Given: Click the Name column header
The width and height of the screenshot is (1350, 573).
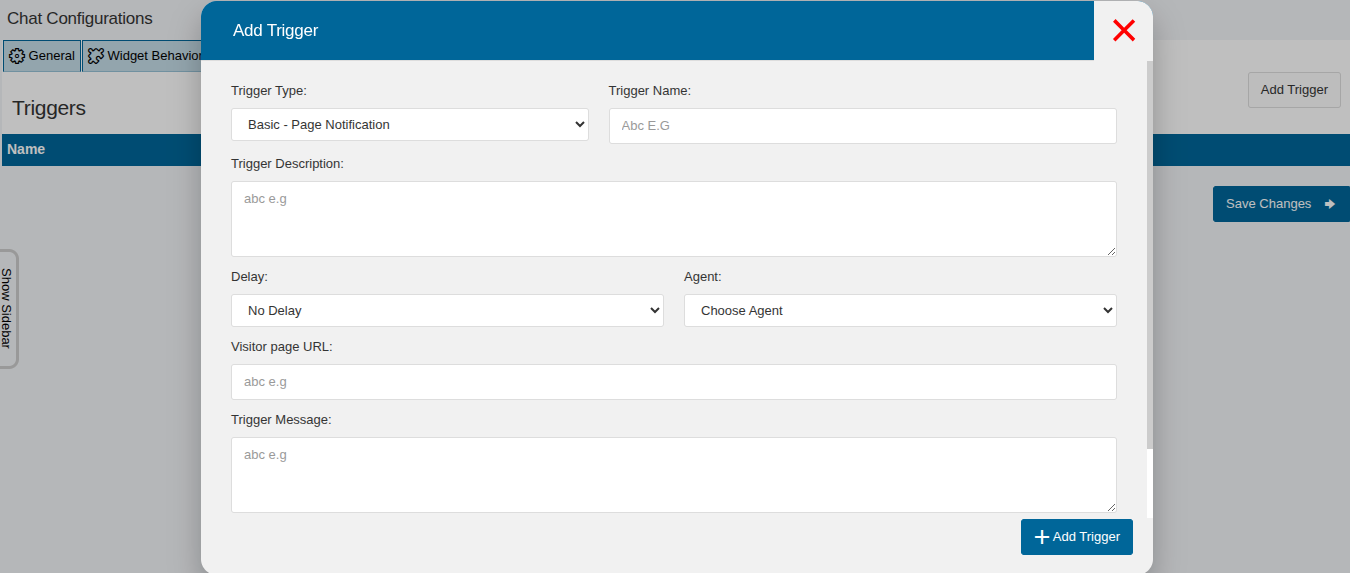Looking at the screenshot, I should (26, 149).
